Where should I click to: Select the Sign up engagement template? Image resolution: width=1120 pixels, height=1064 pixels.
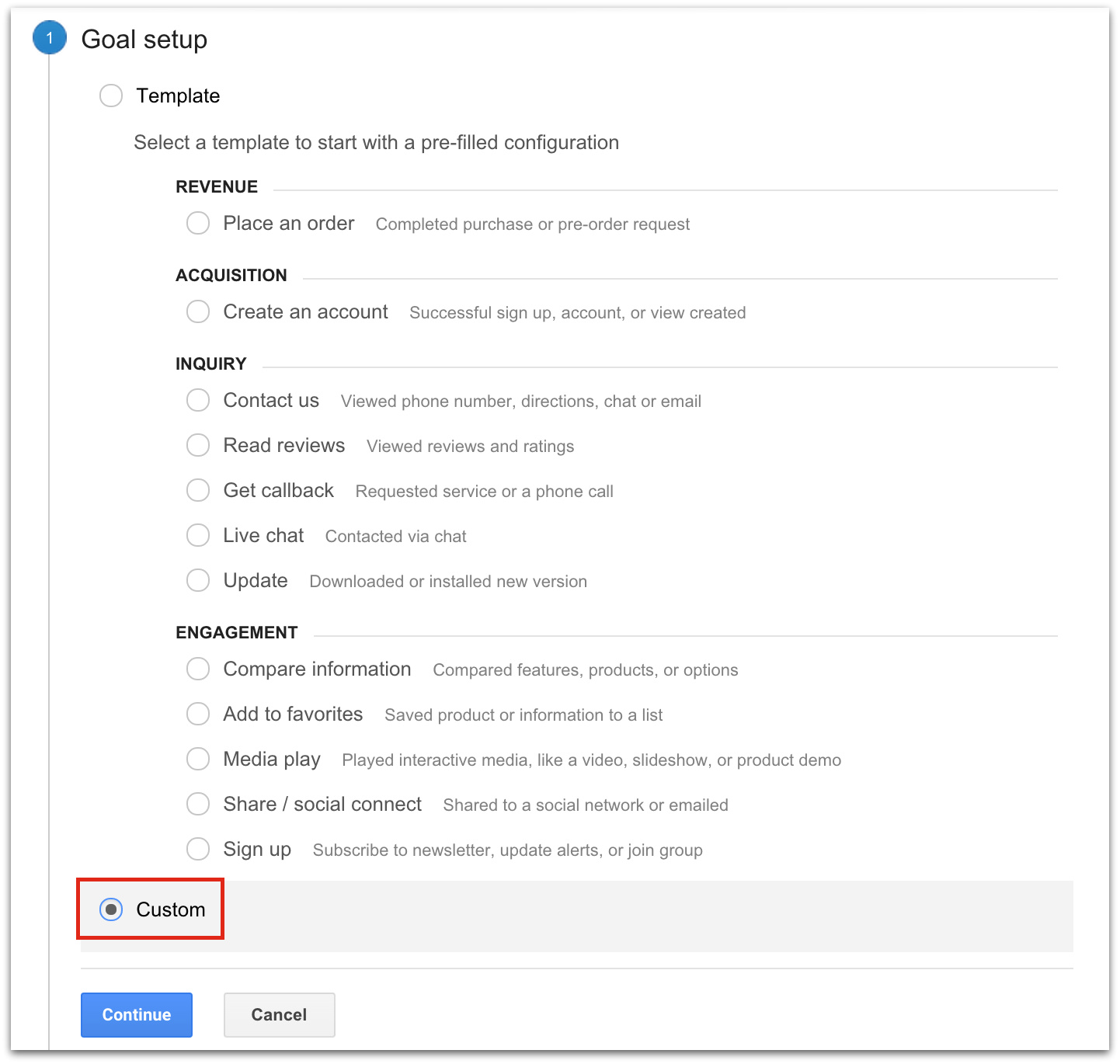(x=198, y=850)
